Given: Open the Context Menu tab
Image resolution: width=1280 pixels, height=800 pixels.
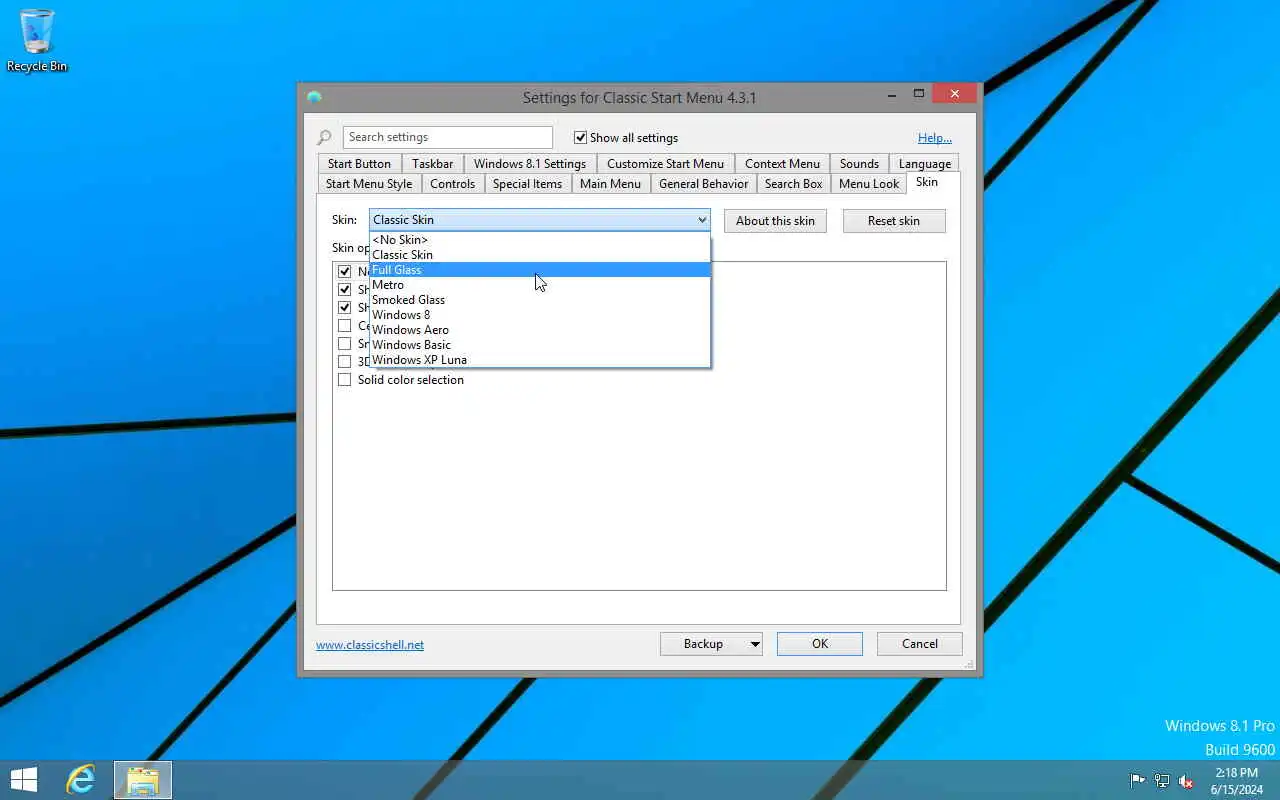Looking at the screenshot, I should (x=782, y=164).
